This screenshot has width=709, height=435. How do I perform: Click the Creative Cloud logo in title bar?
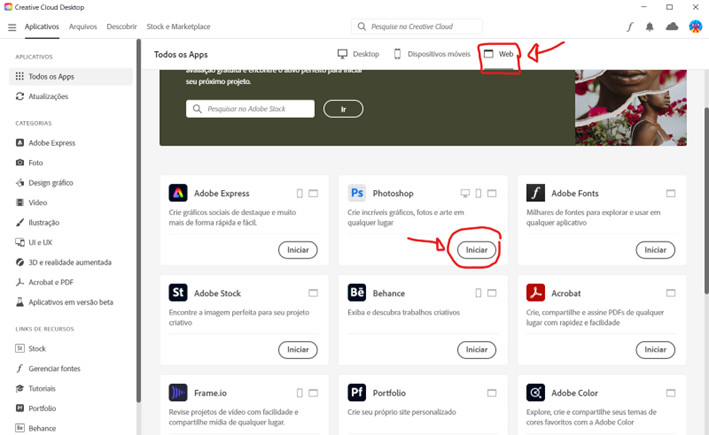point(8,7)
